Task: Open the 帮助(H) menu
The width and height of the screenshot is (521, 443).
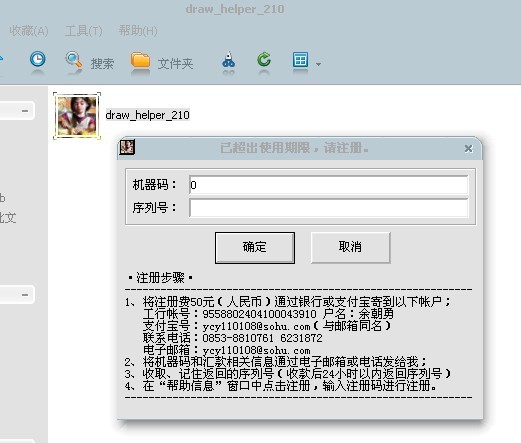Action: point(138,31)
